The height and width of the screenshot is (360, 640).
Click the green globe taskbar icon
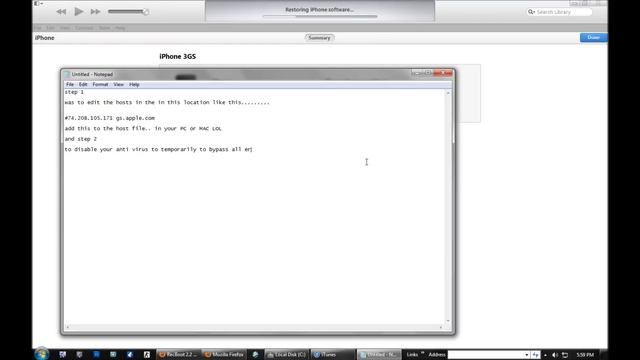(256, 355)
